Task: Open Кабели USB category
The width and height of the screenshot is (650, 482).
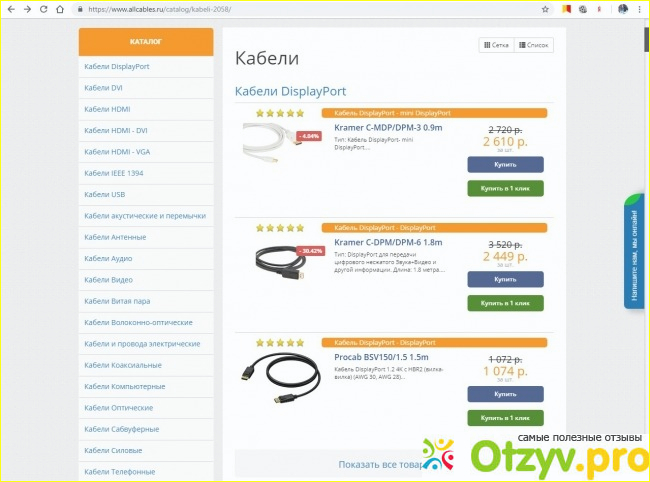Action: pyautogui.click(x=104, y=194)
